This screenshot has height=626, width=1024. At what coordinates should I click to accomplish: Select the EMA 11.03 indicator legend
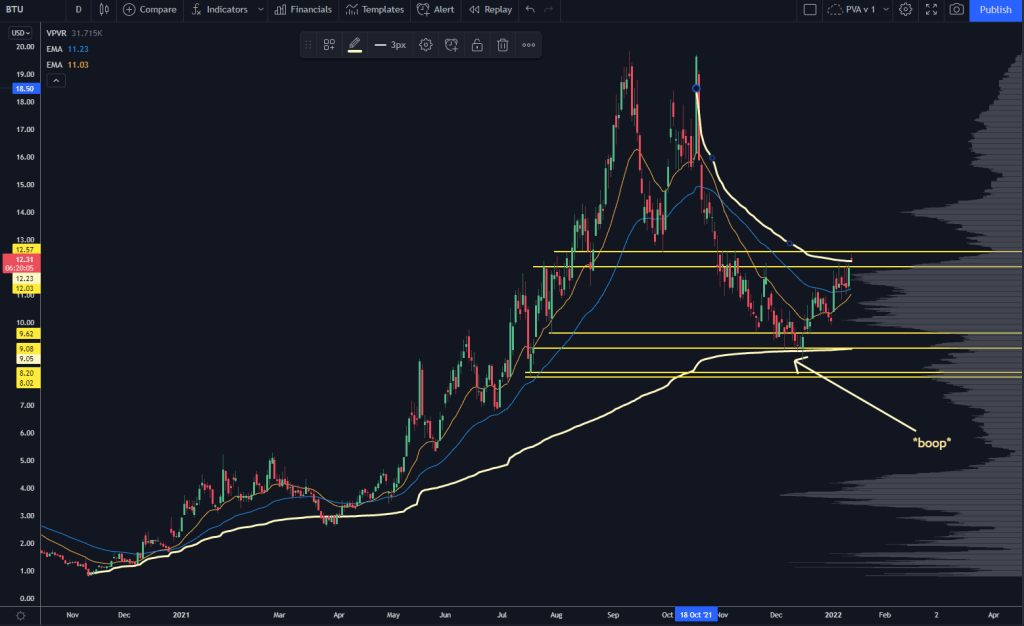(67, 65)
